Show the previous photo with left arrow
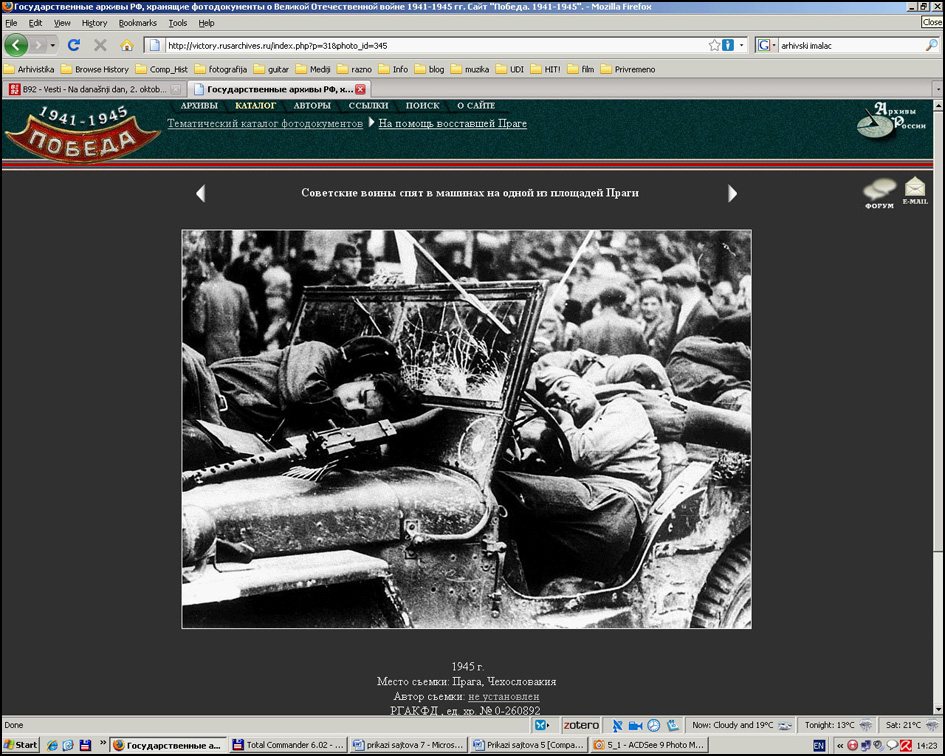Image resolution: width=945 pixels, height=756 pixels. (200, 194)
